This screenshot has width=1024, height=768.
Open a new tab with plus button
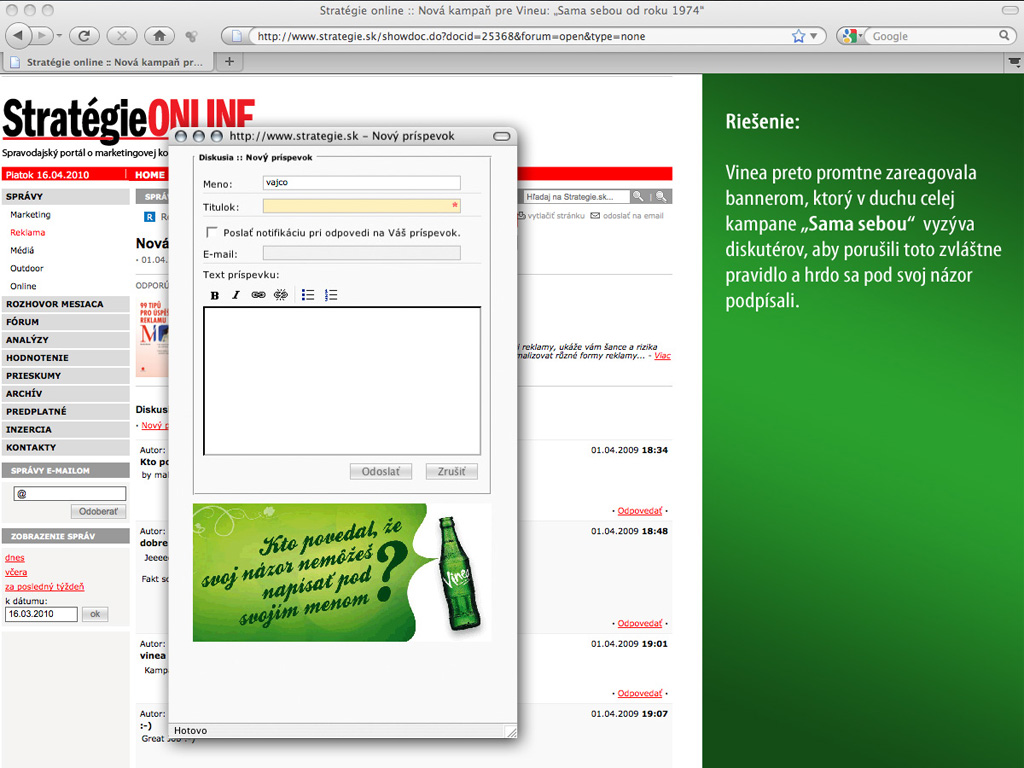coord(229,61)
